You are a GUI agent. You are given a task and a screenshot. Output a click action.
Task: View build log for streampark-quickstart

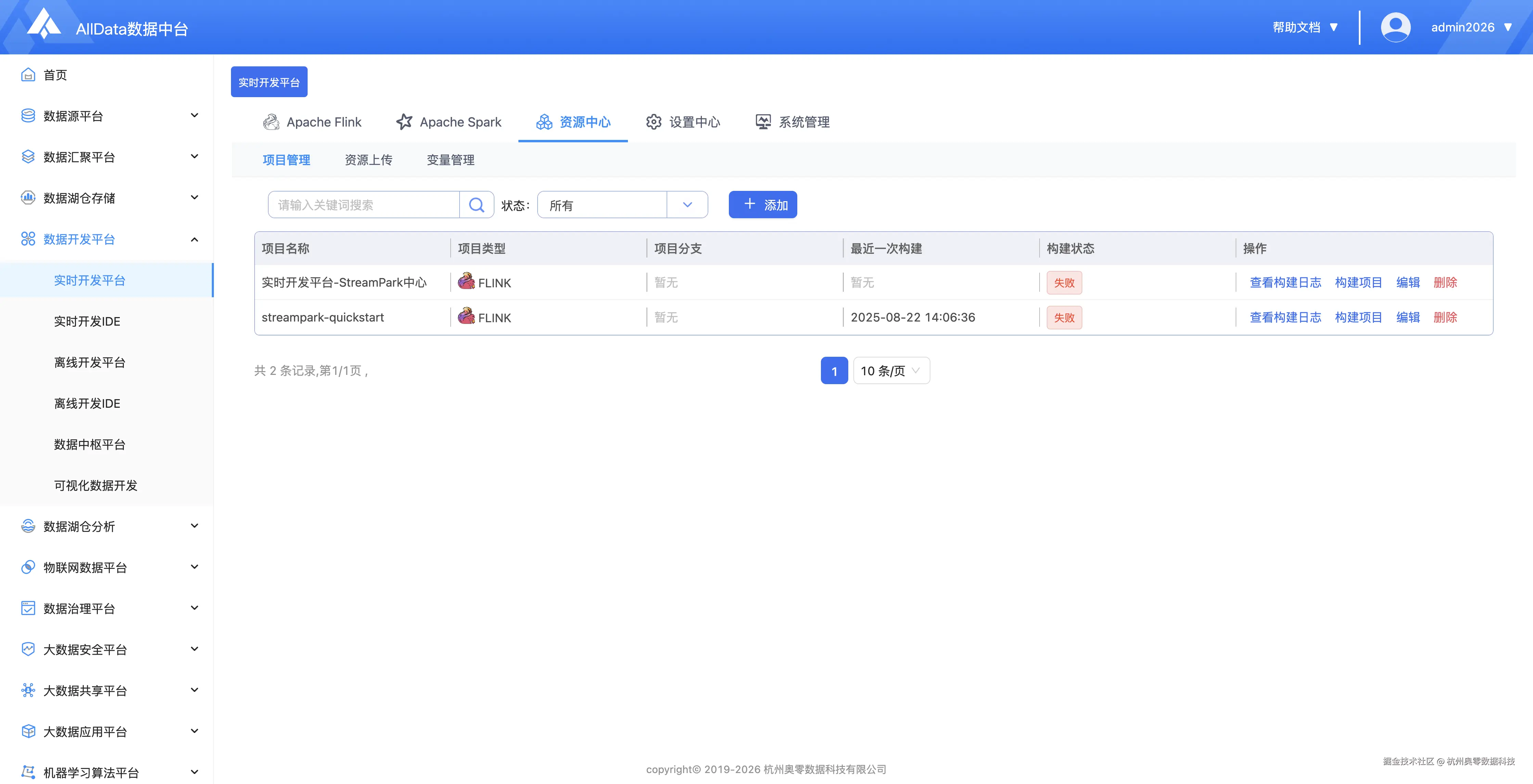pos(1286,317)
